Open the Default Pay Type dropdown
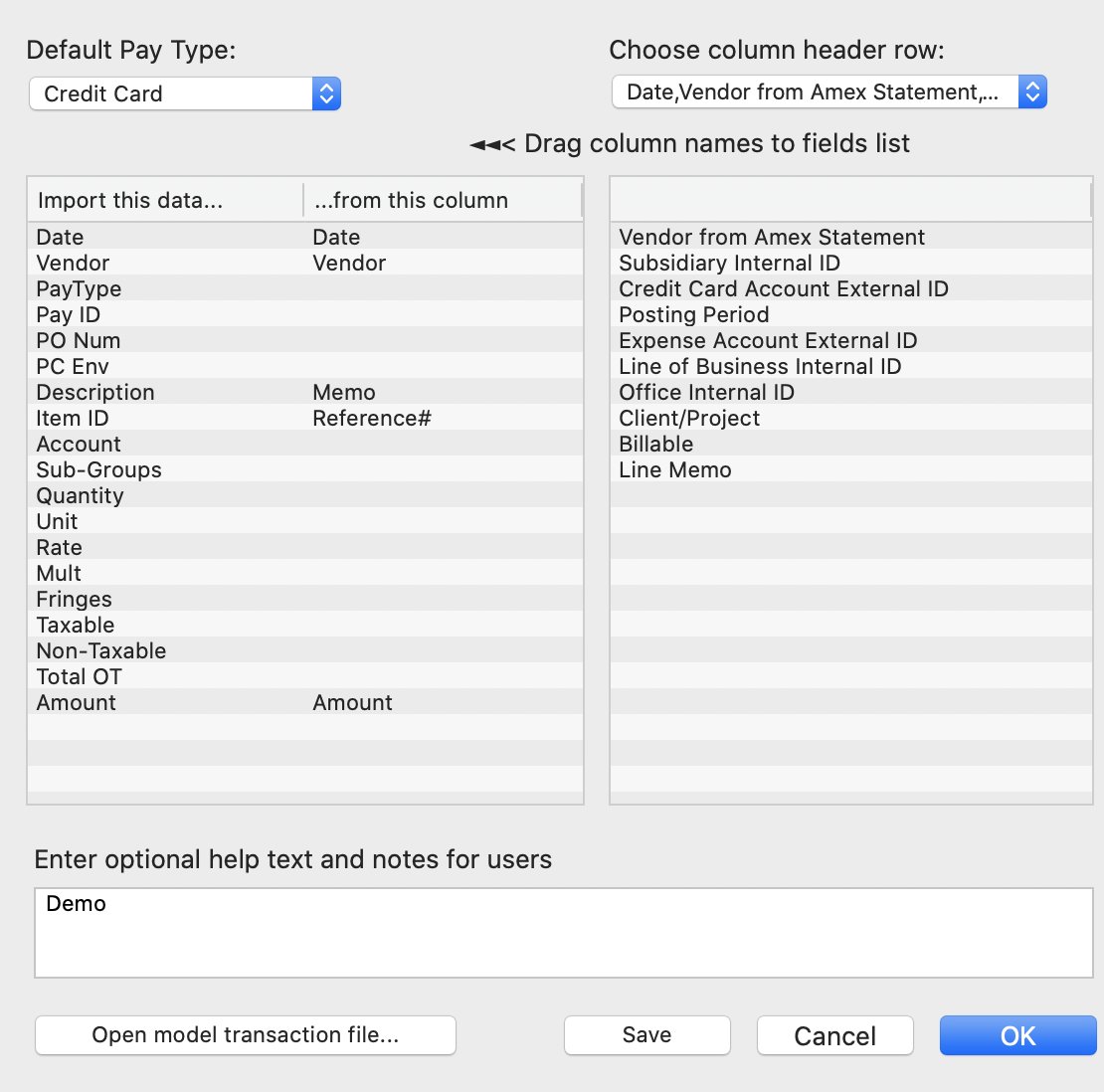Viewport: 1104px width, 1092px height. click(x=184, y=93)
